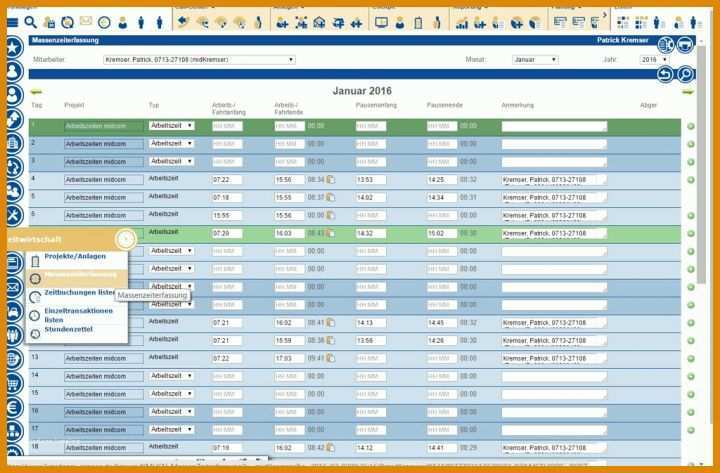Click the bar chart reporting icon in top toolbar

pyautogui.click(x=461, y=23)
